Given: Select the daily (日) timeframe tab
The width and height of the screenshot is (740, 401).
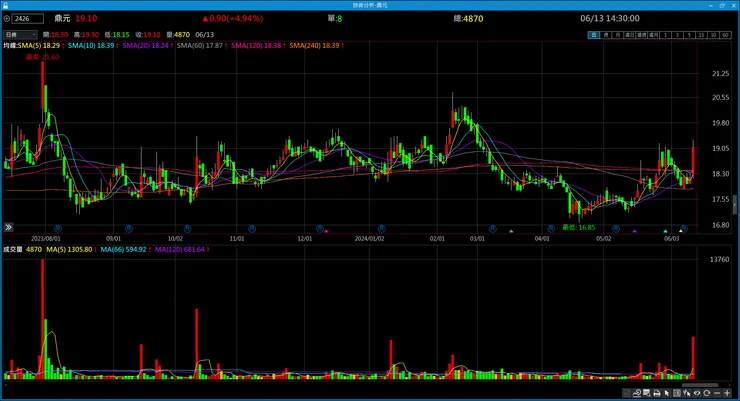Looking at the screenshot, I should (x=594, y=35).
